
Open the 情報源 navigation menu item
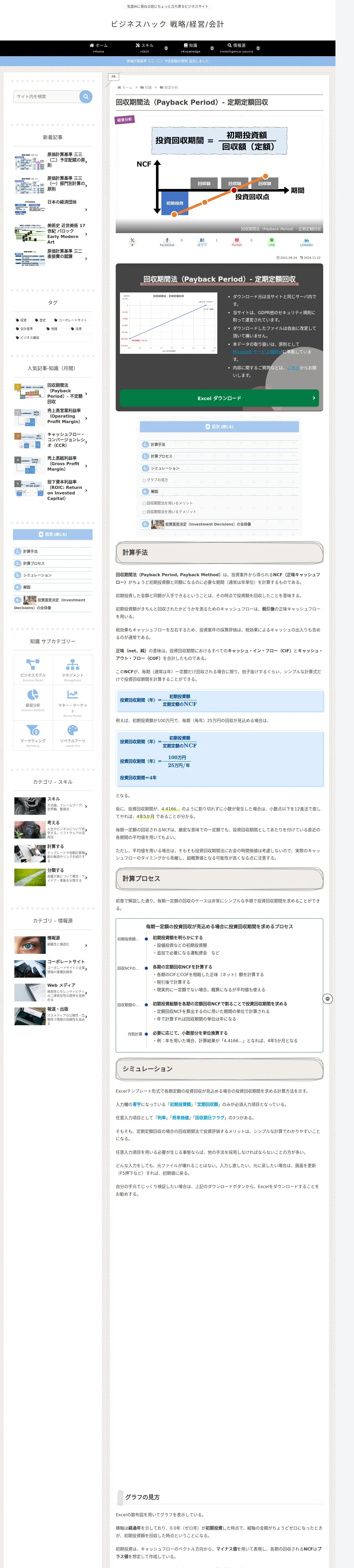(237, 48)
